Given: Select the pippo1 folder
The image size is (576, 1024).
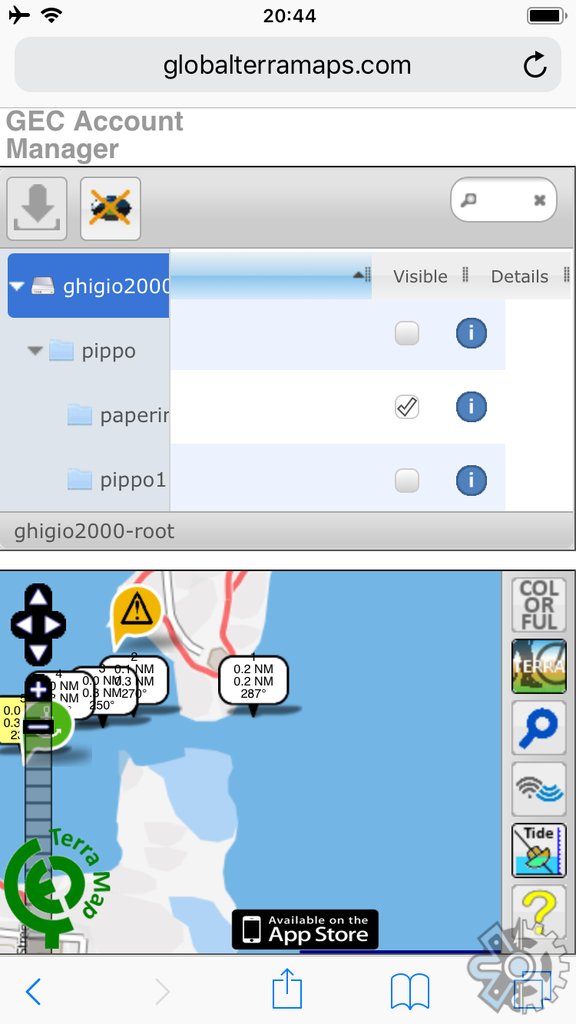Looking at the screenshot, I should coord(118,480).
